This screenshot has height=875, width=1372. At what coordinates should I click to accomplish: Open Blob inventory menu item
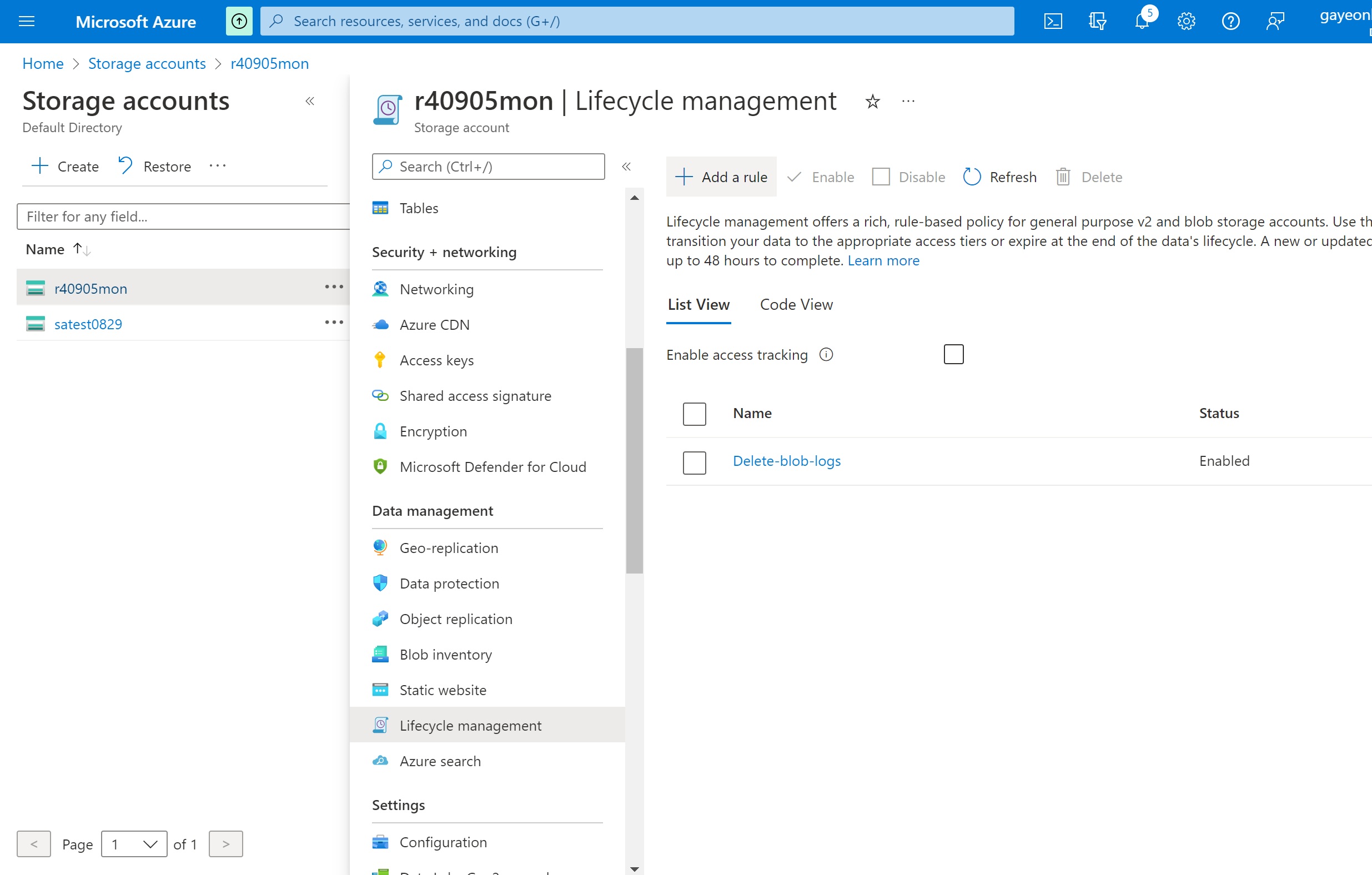[x=445, y=655]
